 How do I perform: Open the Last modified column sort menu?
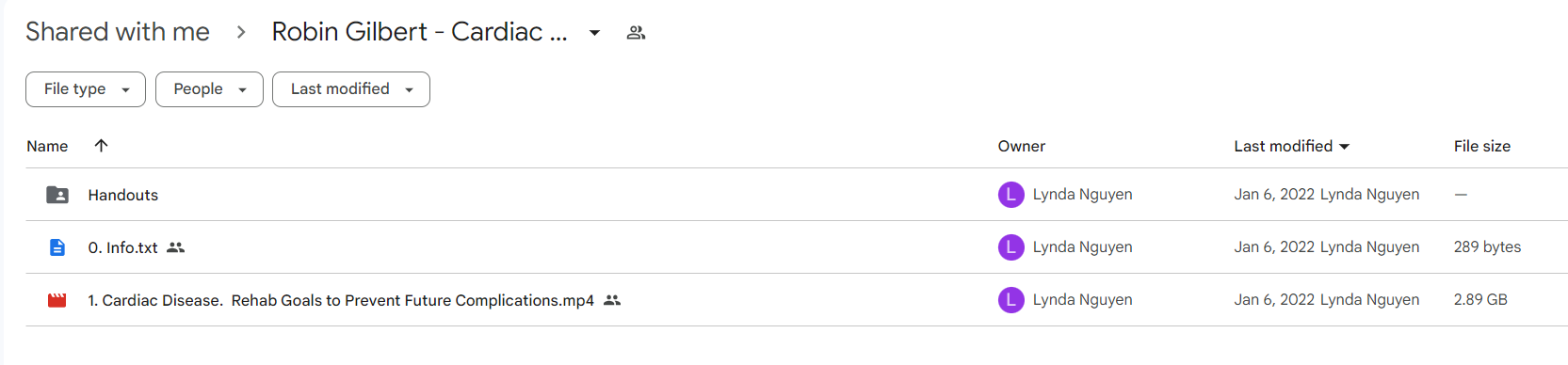[1292, 146]
